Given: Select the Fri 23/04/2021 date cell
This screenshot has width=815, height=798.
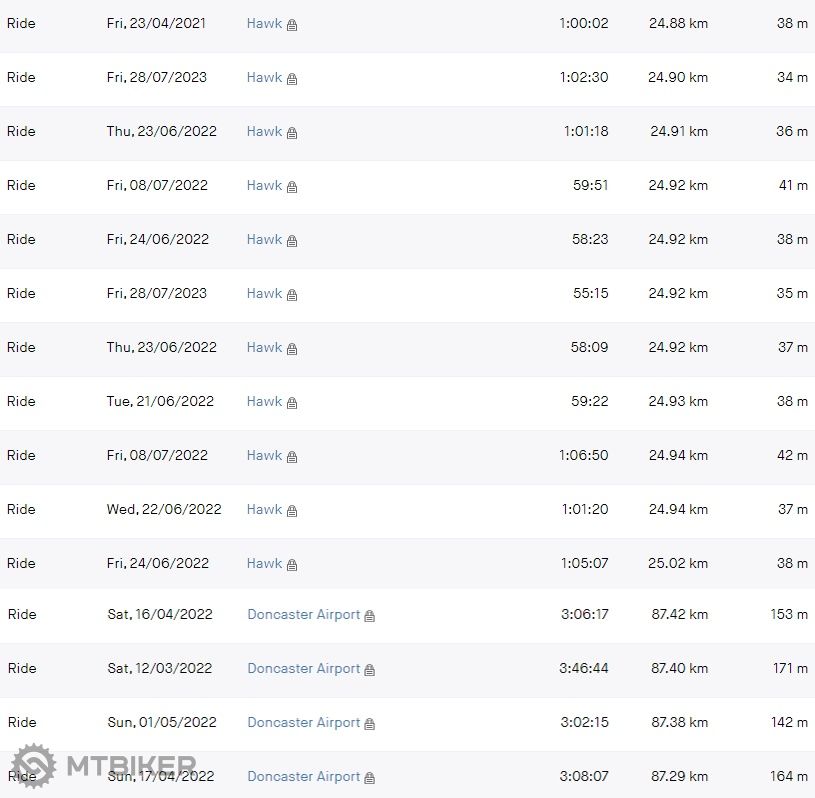Looking at the screenshot, I should (156, 23).
